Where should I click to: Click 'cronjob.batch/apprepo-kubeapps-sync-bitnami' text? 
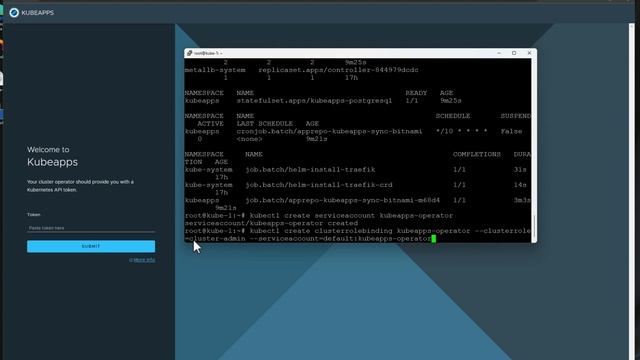point(329,131)
